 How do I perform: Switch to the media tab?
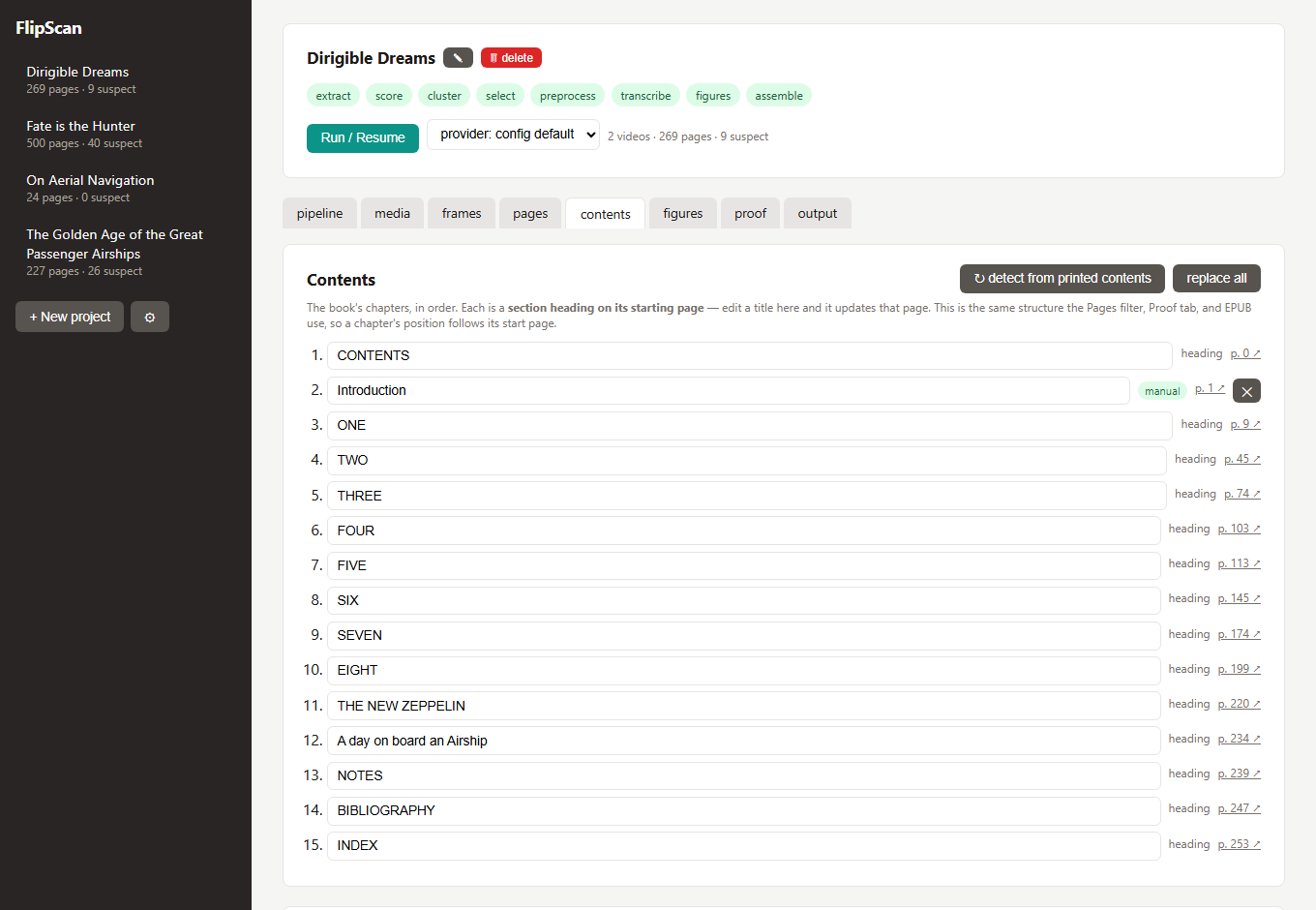pyautogui.click(x=392, y=213)
